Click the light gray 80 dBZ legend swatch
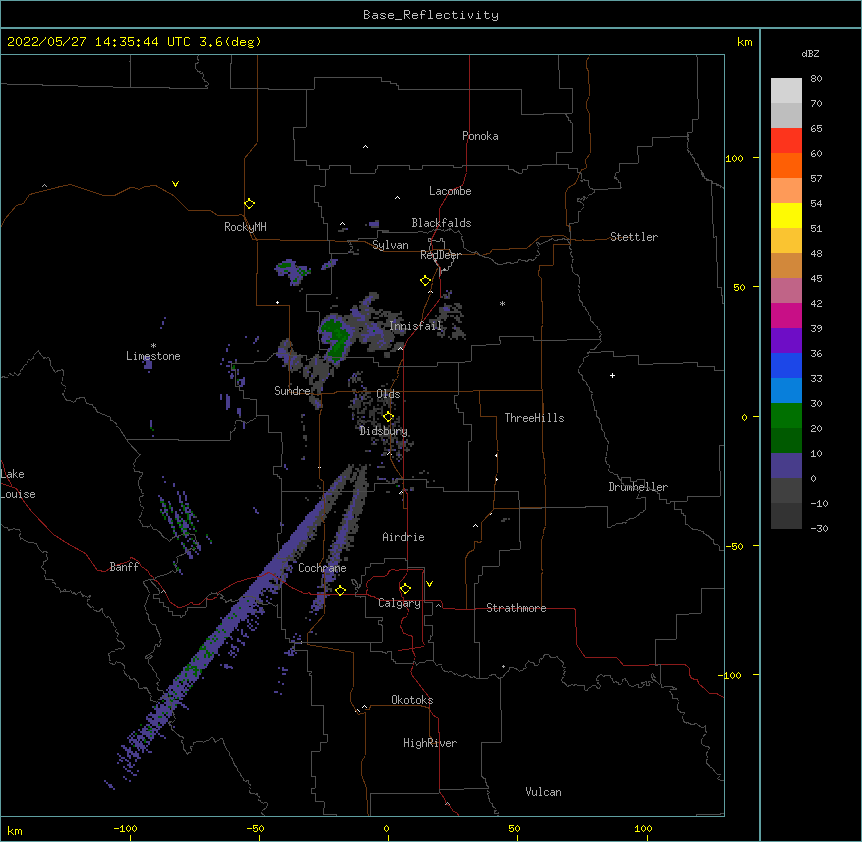This screenshot has height=842, width=862. pos(786,91)
